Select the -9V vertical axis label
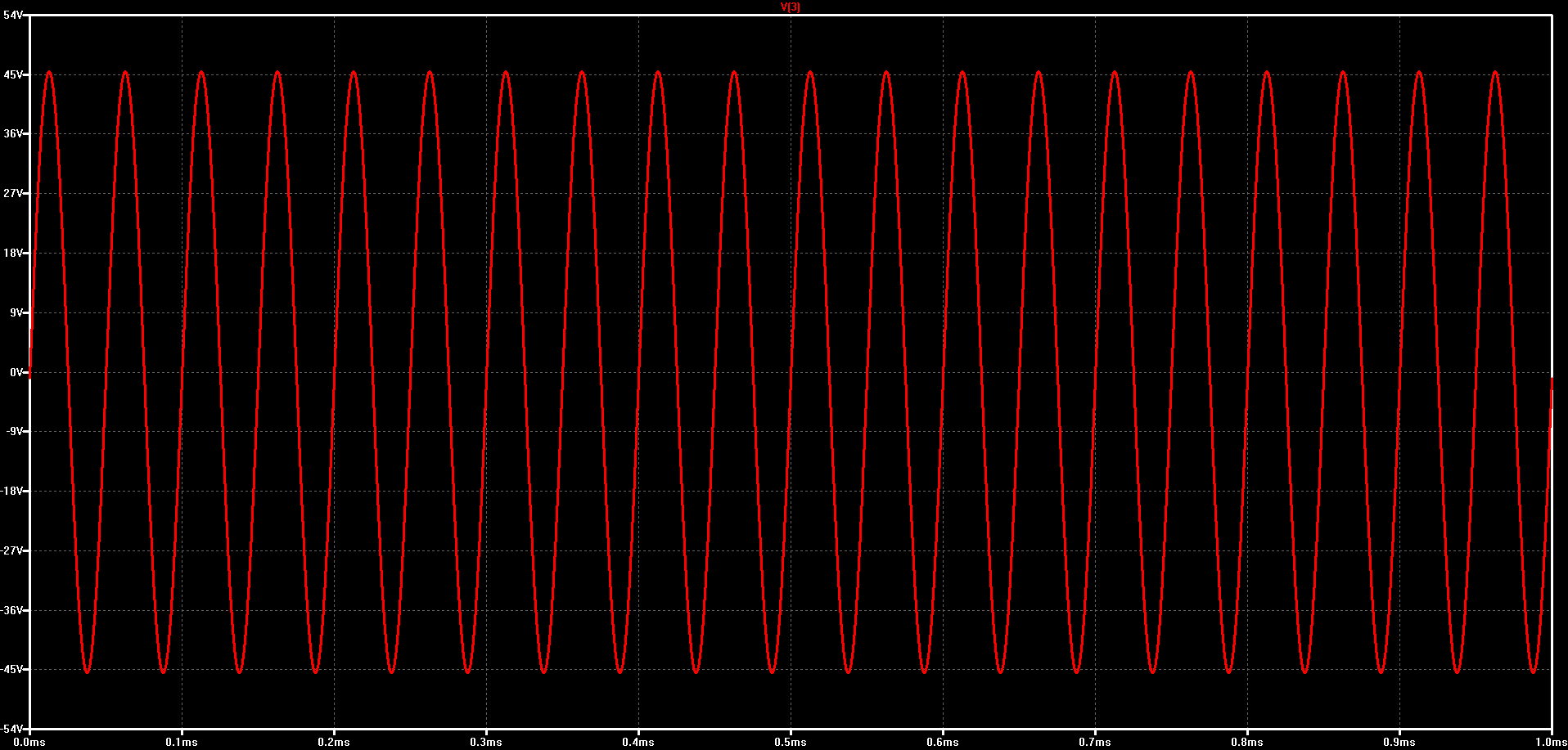 coord(15,432)
